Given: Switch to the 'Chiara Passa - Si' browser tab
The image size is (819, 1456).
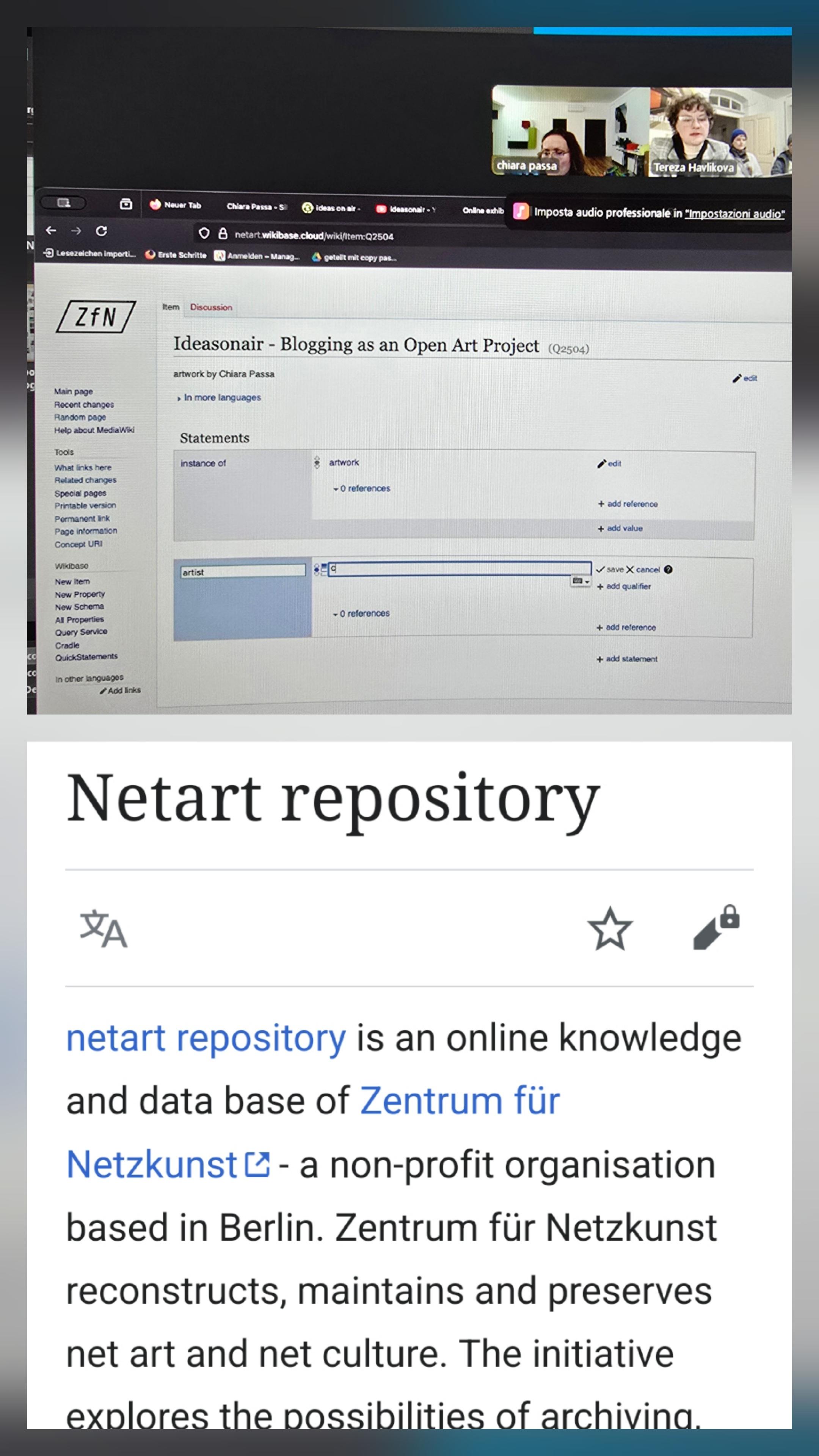Looking at the screenshot, I should [257, 206].
